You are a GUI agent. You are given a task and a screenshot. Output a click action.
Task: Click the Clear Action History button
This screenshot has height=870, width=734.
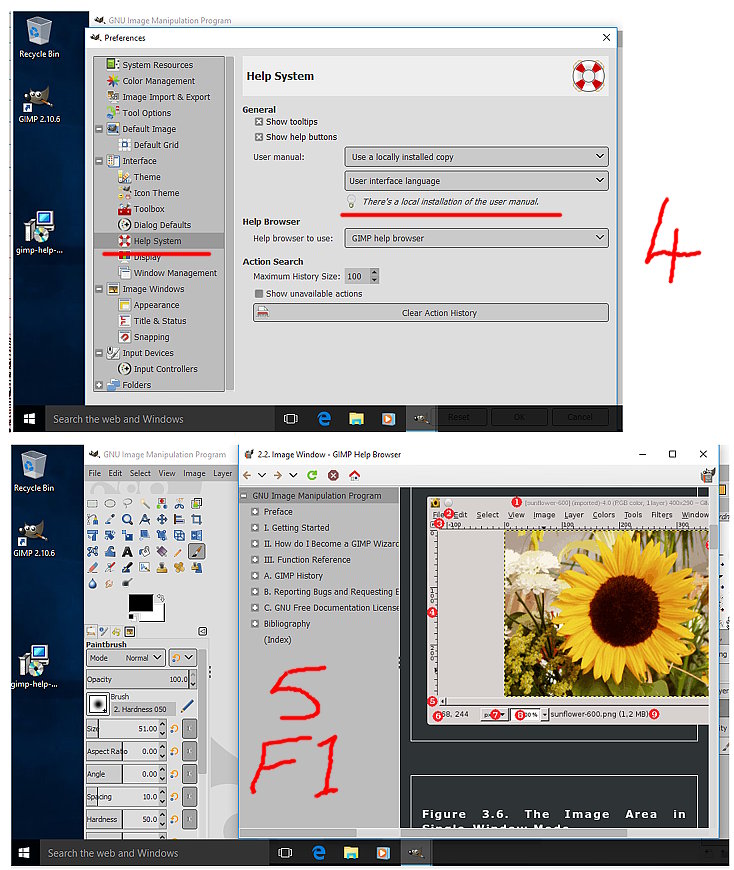[431, 312]
